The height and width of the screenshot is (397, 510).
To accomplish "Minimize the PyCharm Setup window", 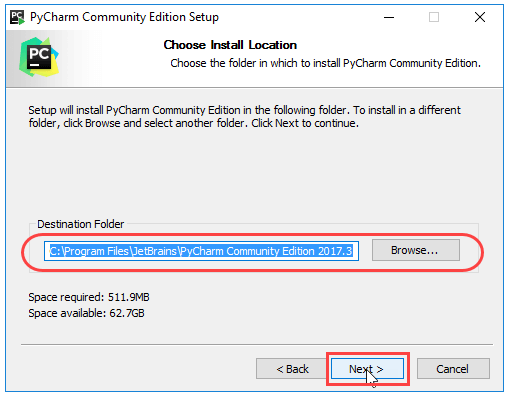I will (x=389, y=17).
